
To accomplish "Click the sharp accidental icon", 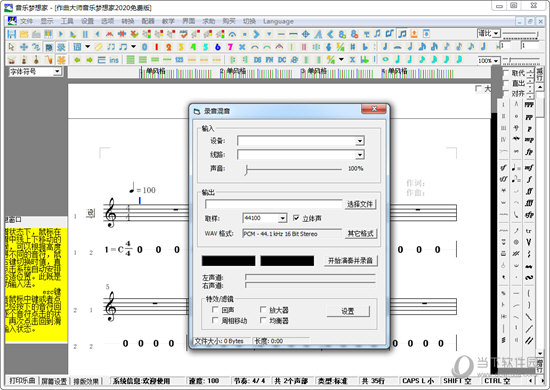I will (353, 47).
